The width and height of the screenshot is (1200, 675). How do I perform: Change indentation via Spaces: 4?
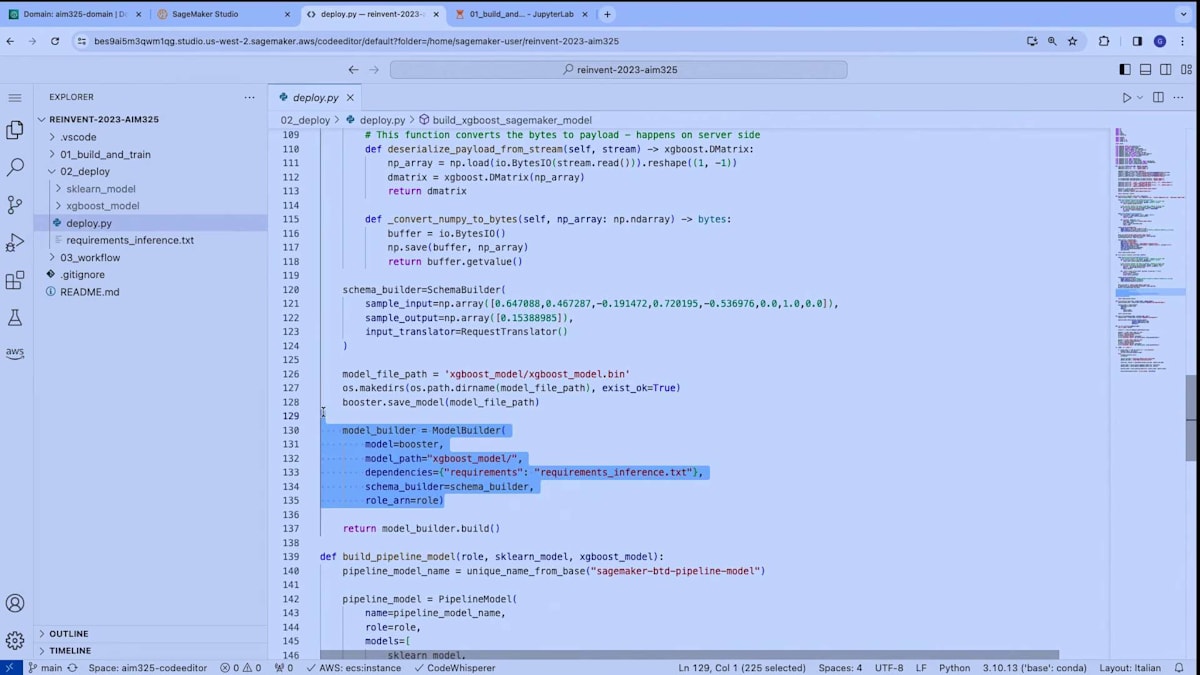[840, 667]
